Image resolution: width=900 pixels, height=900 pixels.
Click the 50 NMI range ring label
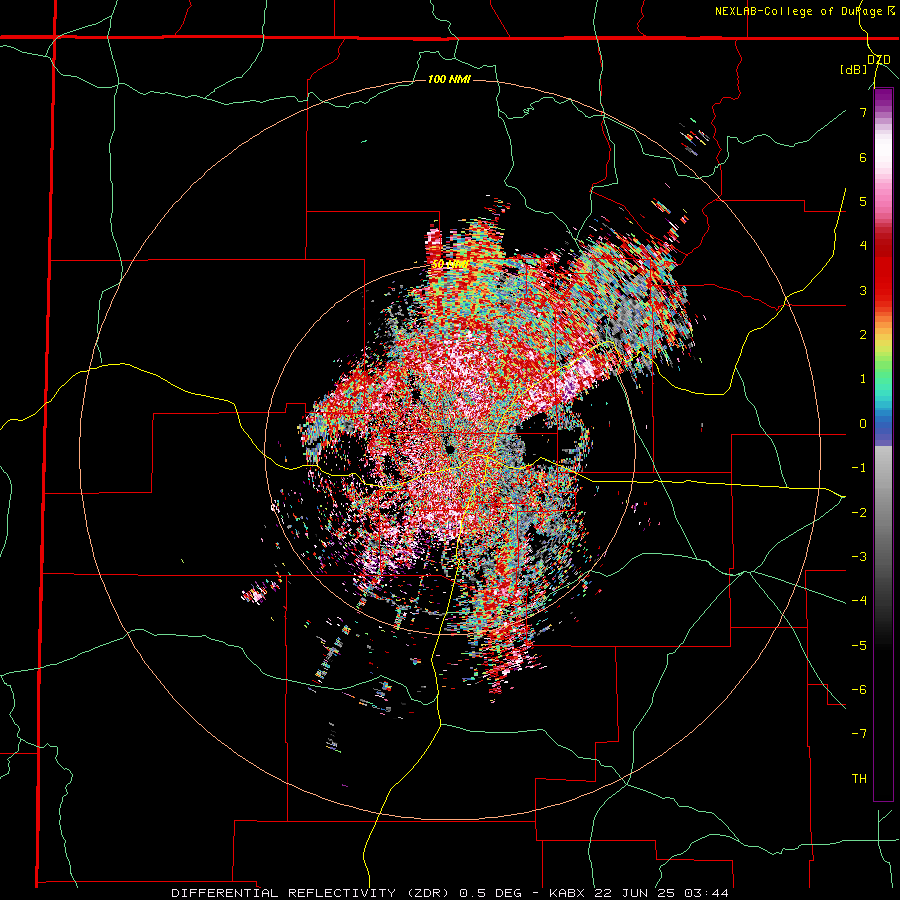tap(450, 264)
